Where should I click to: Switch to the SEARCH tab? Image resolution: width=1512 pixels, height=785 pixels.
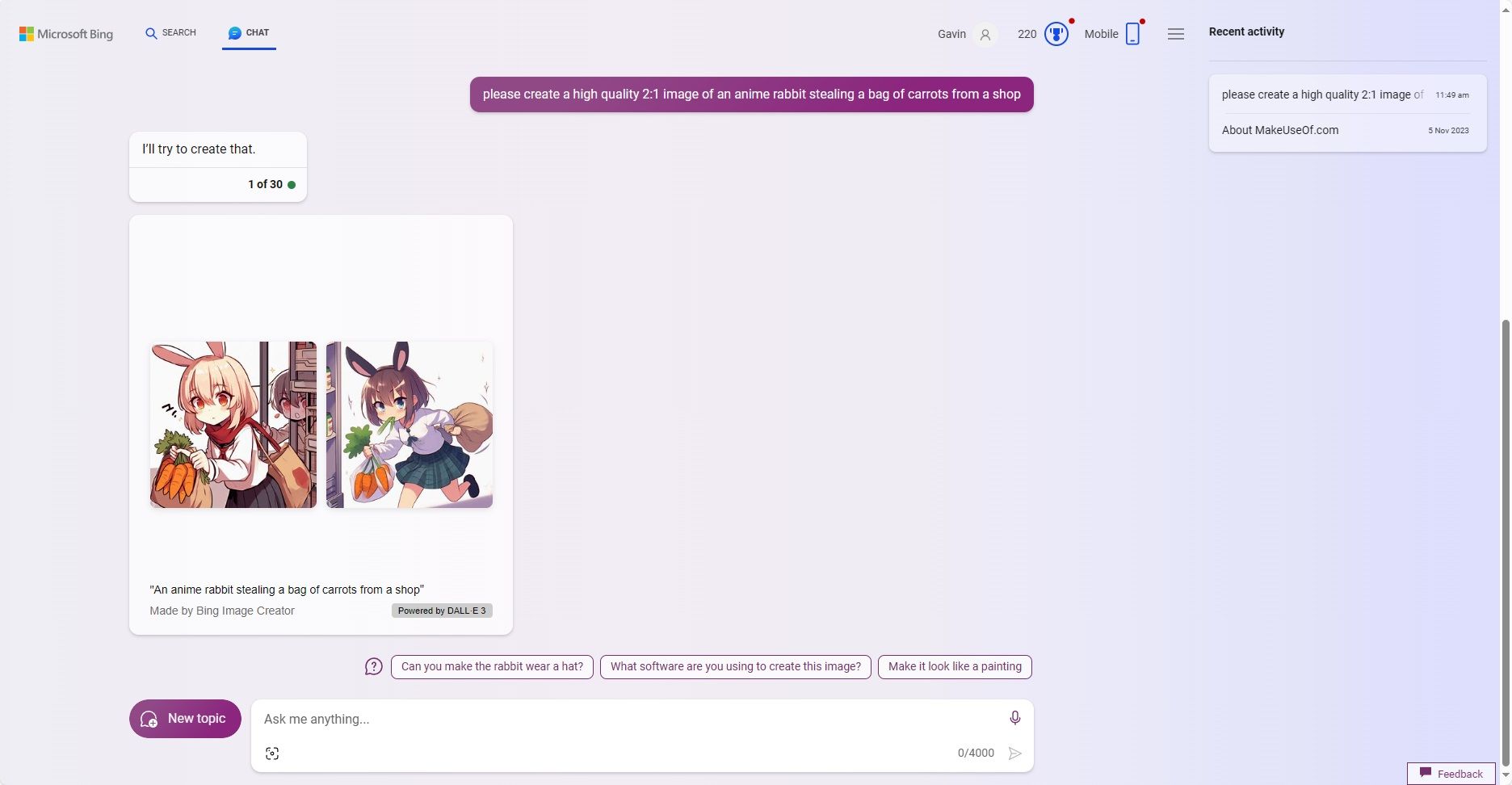170,33
